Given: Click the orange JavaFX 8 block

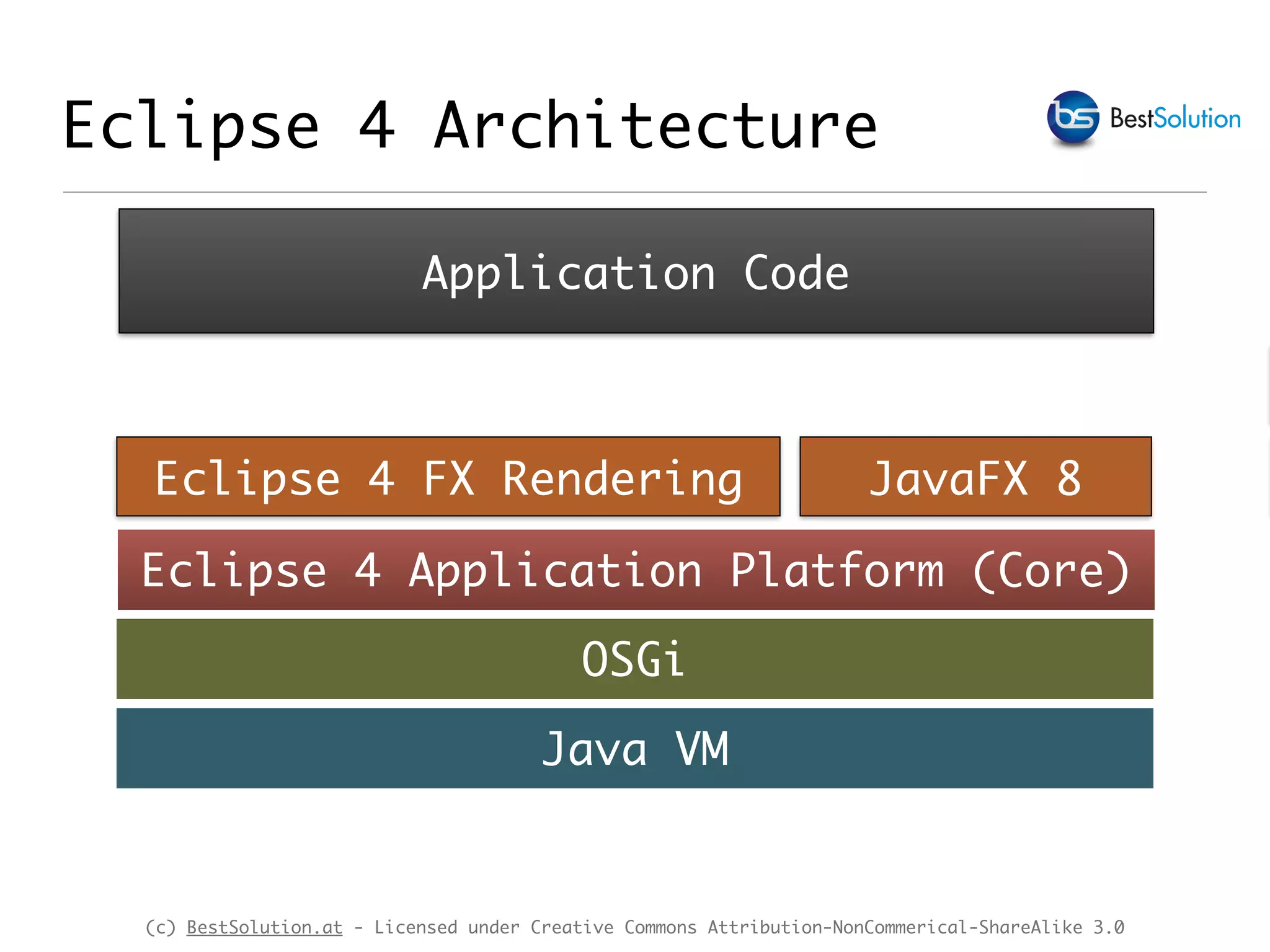Looking at the screenshot, I should (975, 477).
